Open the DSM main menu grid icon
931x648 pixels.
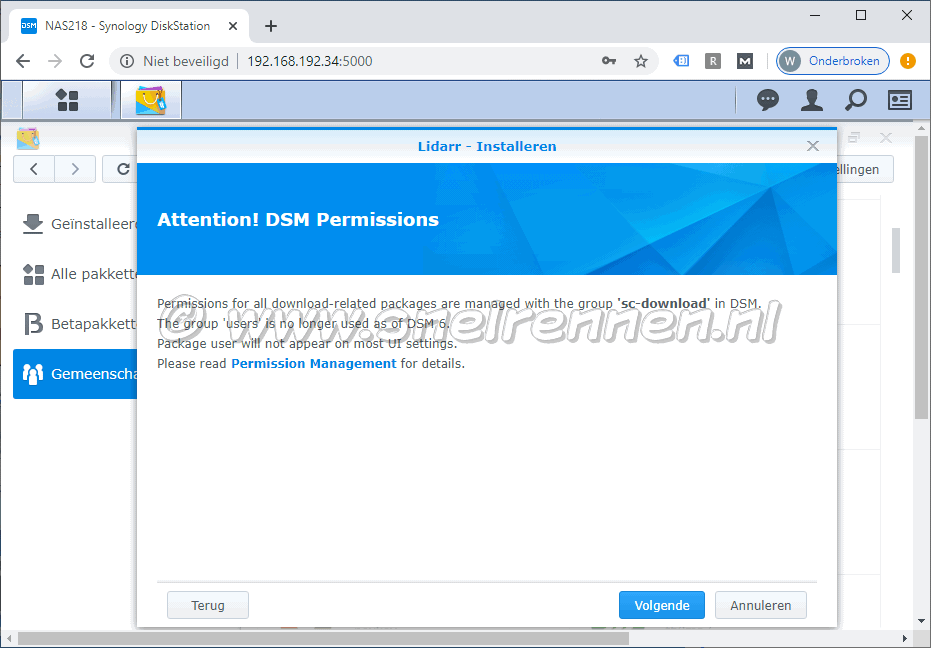tap(67, 100)
